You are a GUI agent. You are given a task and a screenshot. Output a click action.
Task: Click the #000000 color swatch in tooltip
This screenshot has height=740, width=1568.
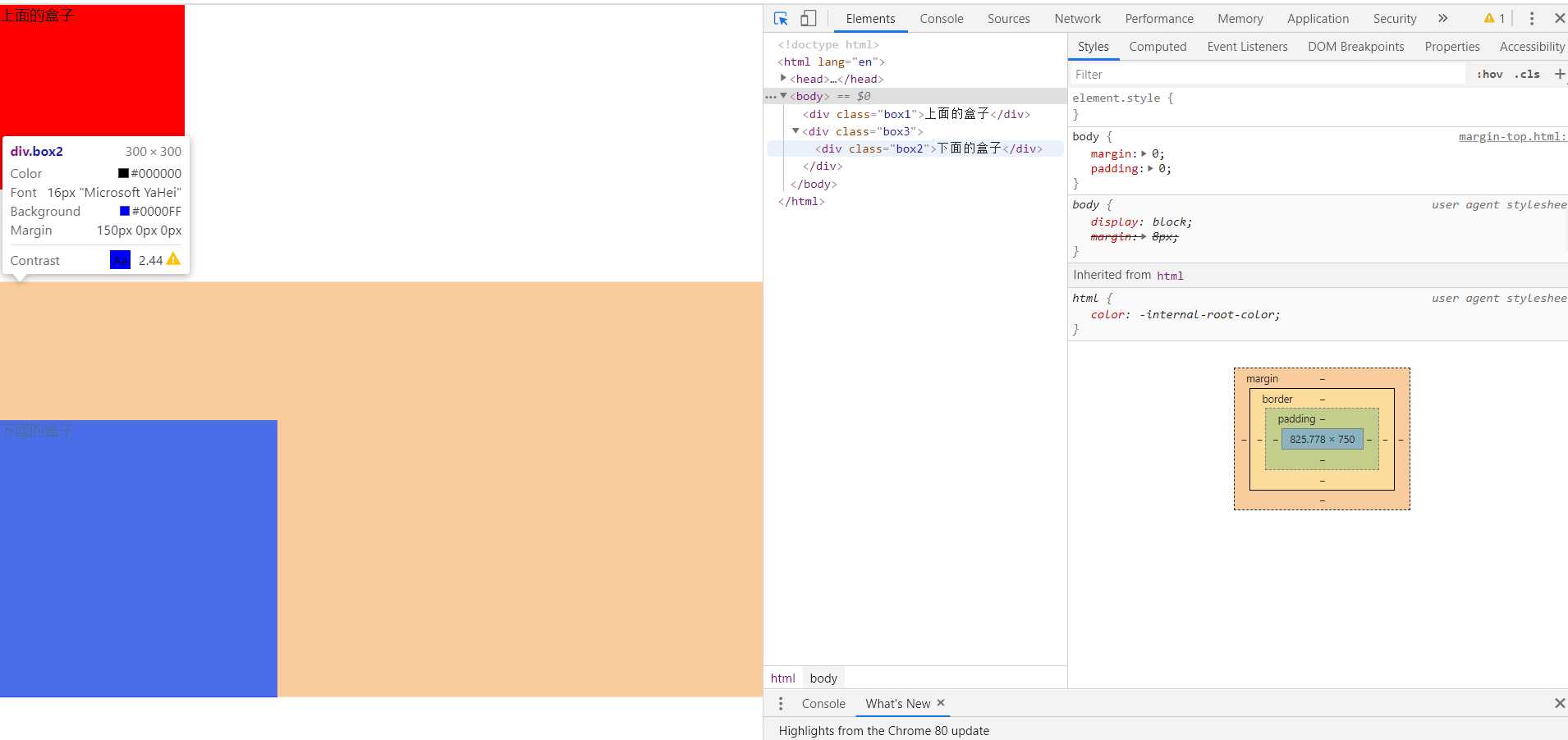click(x=123, y=173)
